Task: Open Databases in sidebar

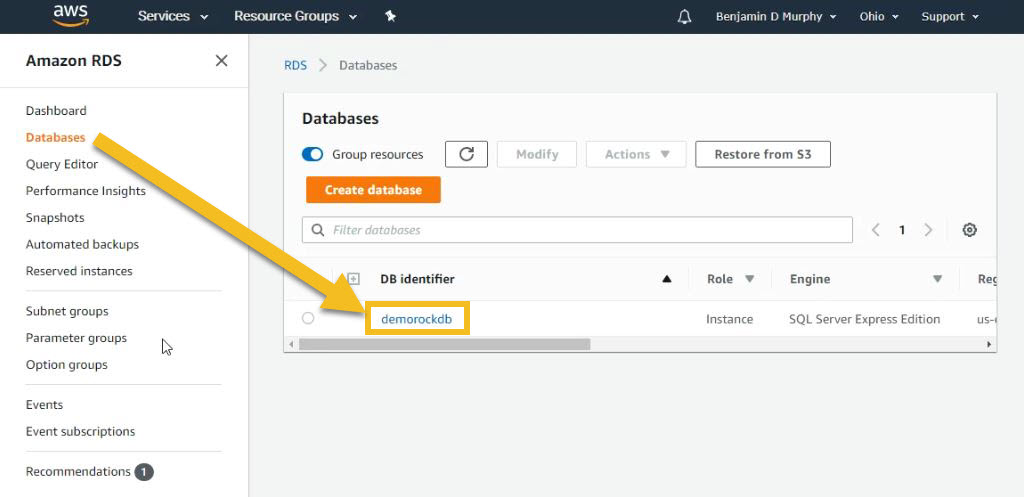Action: point(56,138)
